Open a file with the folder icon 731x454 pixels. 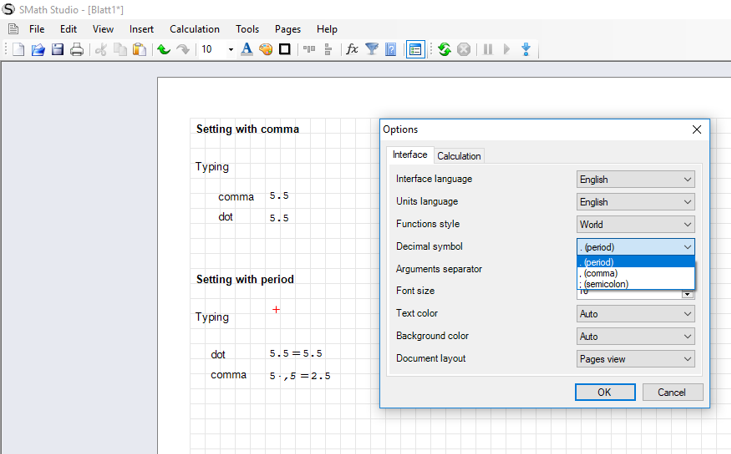coord(38,49)
